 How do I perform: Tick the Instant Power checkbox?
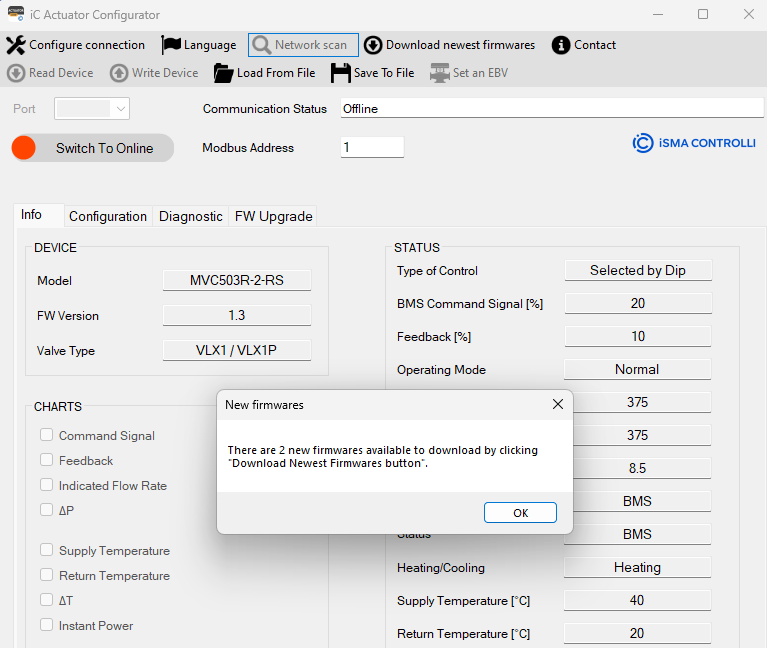47,625
